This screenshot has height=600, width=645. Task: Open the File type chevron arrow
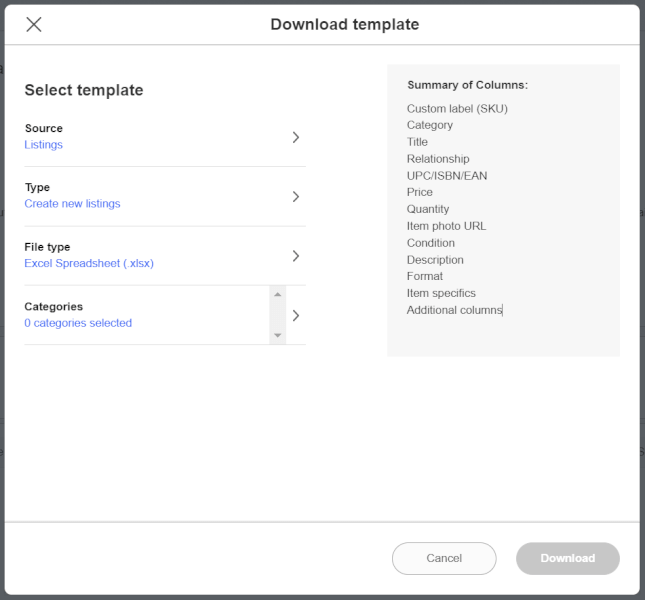(x=296, y=256)
